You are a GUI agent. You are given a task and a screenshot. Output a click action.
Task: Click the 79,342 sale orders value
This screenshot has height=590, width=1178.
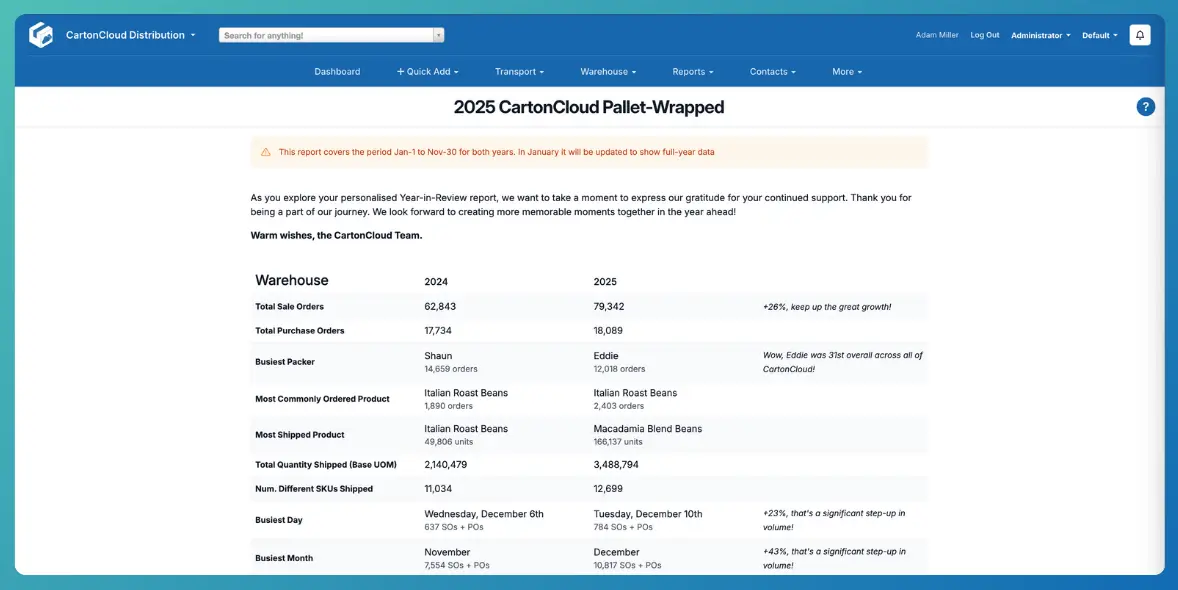(609, 307)
